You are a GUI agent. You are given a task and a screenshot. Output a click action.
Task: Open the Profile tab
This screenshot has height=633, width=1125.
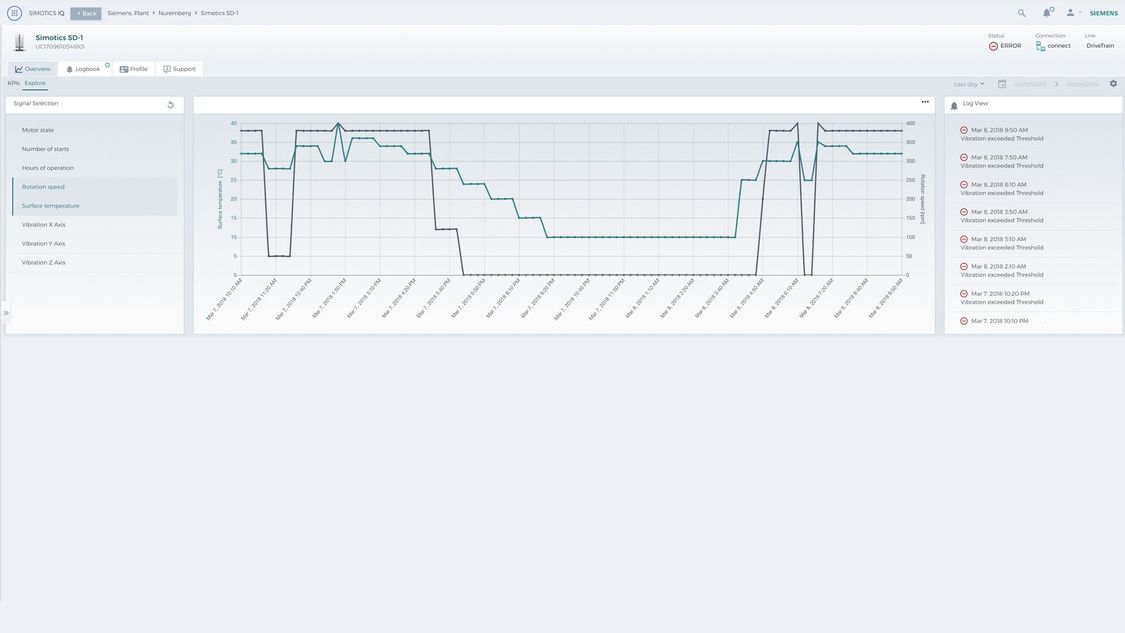coord(134,69)
